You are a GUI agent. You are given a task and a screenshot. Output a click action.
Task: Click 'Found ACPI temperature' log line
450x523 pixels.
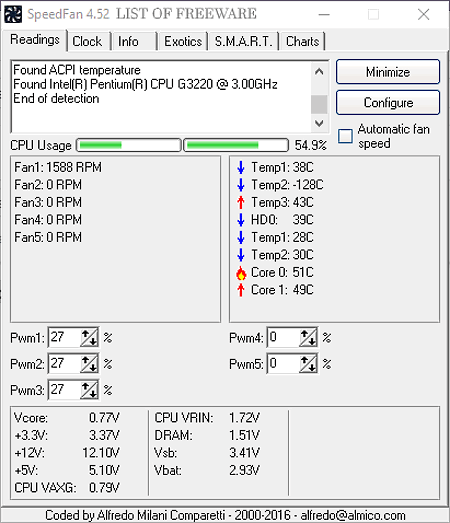click(x=77, y=70)
